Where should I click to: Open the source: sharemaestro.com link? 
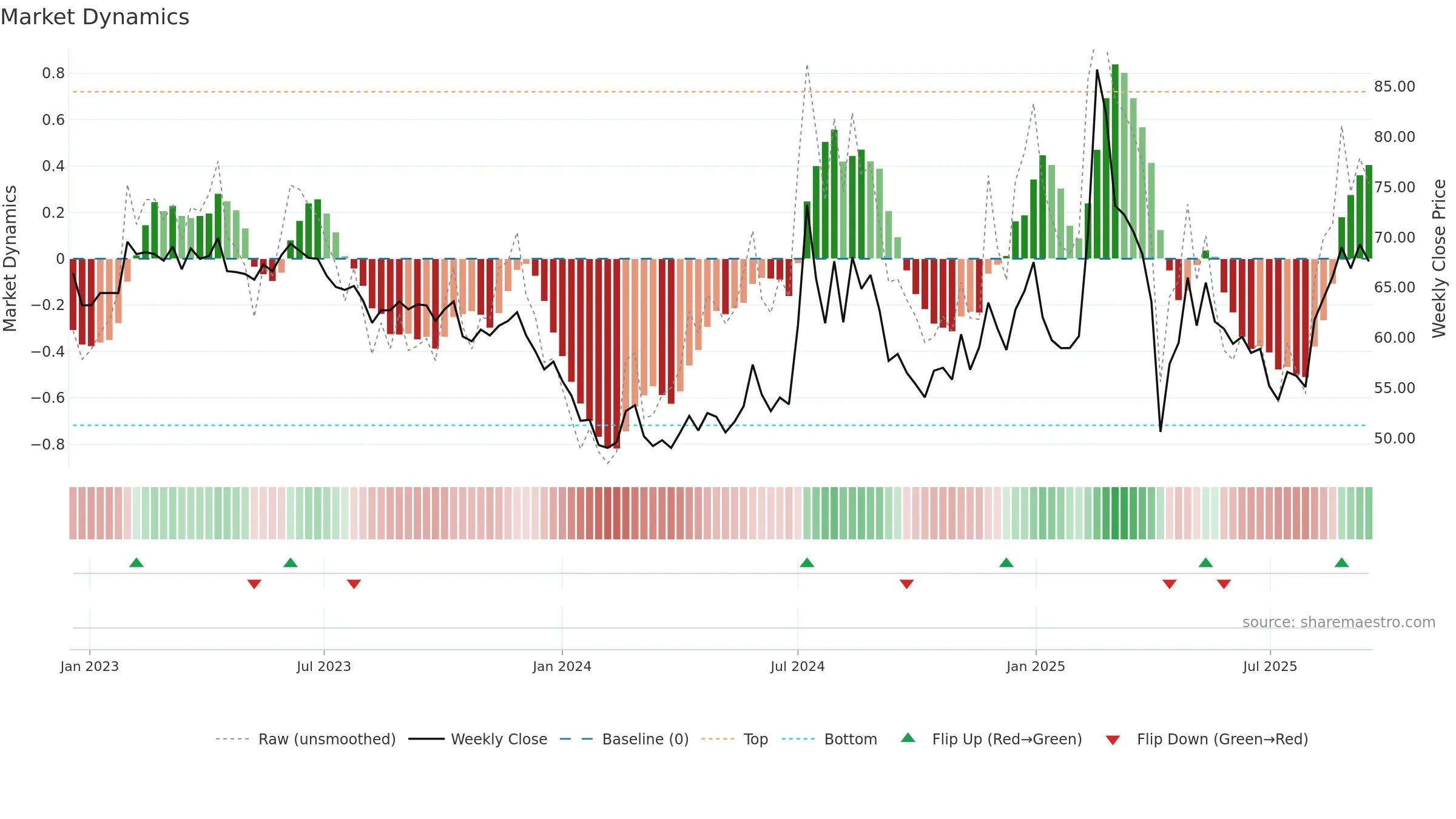pos(1339,622)
